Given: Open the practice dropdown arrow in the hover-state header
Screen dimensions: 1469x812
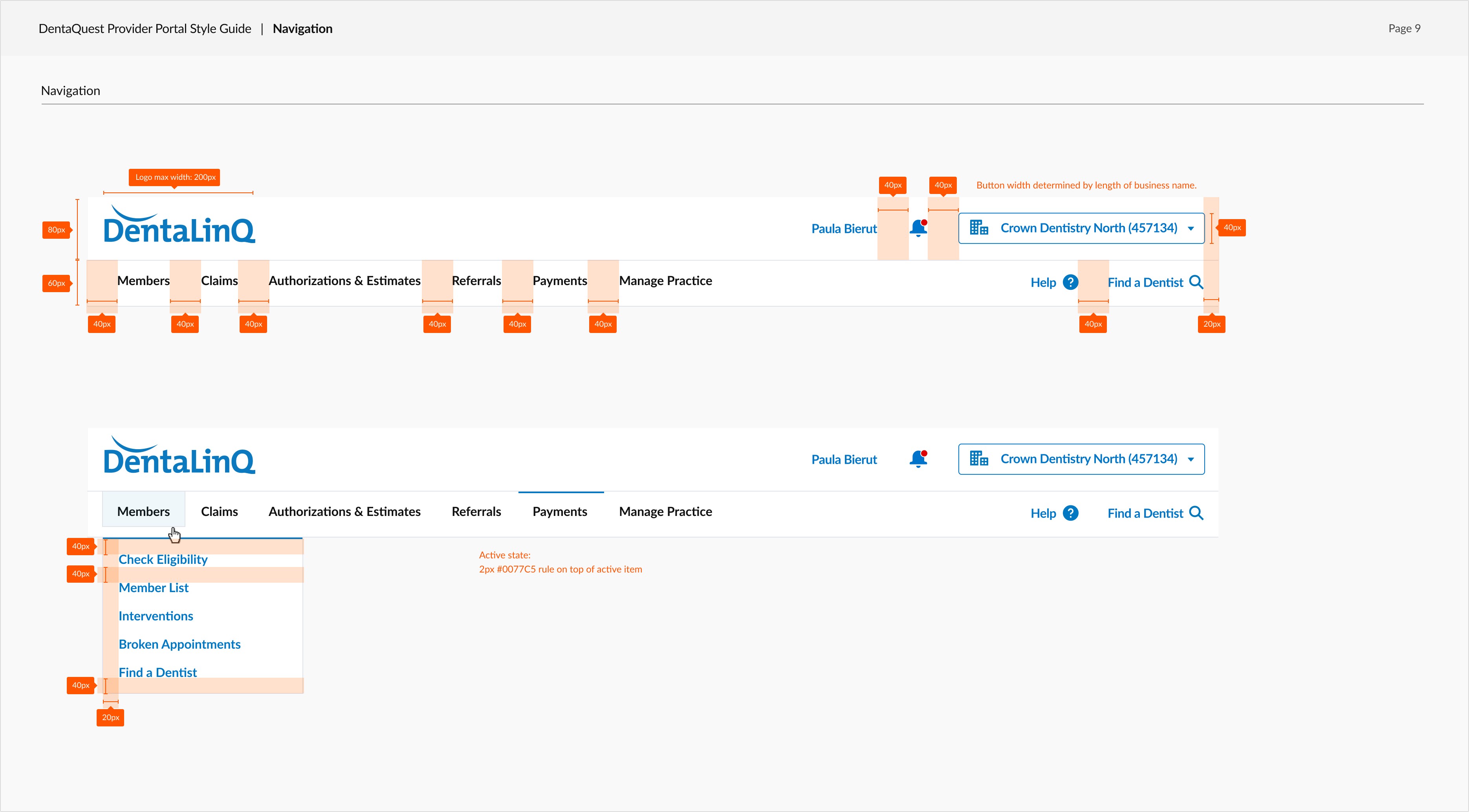Looking at the screenshot, I should coord(1191,460).
